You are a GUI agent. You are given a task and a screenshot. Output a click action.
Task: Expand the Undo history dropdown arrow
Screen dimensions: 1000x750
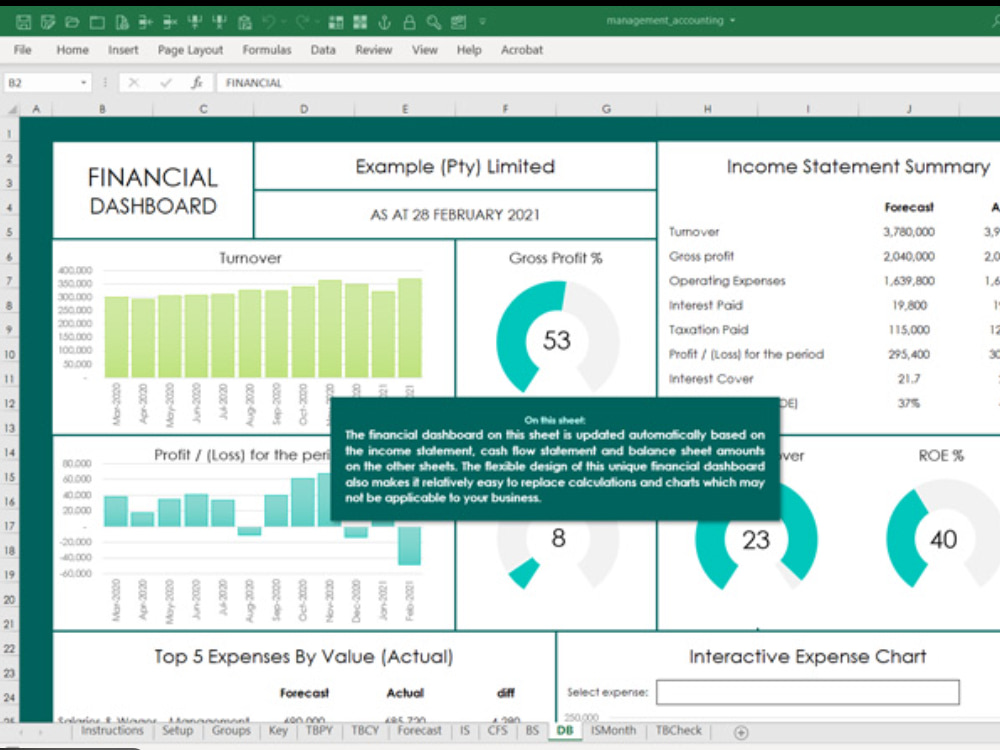[284, 22]
